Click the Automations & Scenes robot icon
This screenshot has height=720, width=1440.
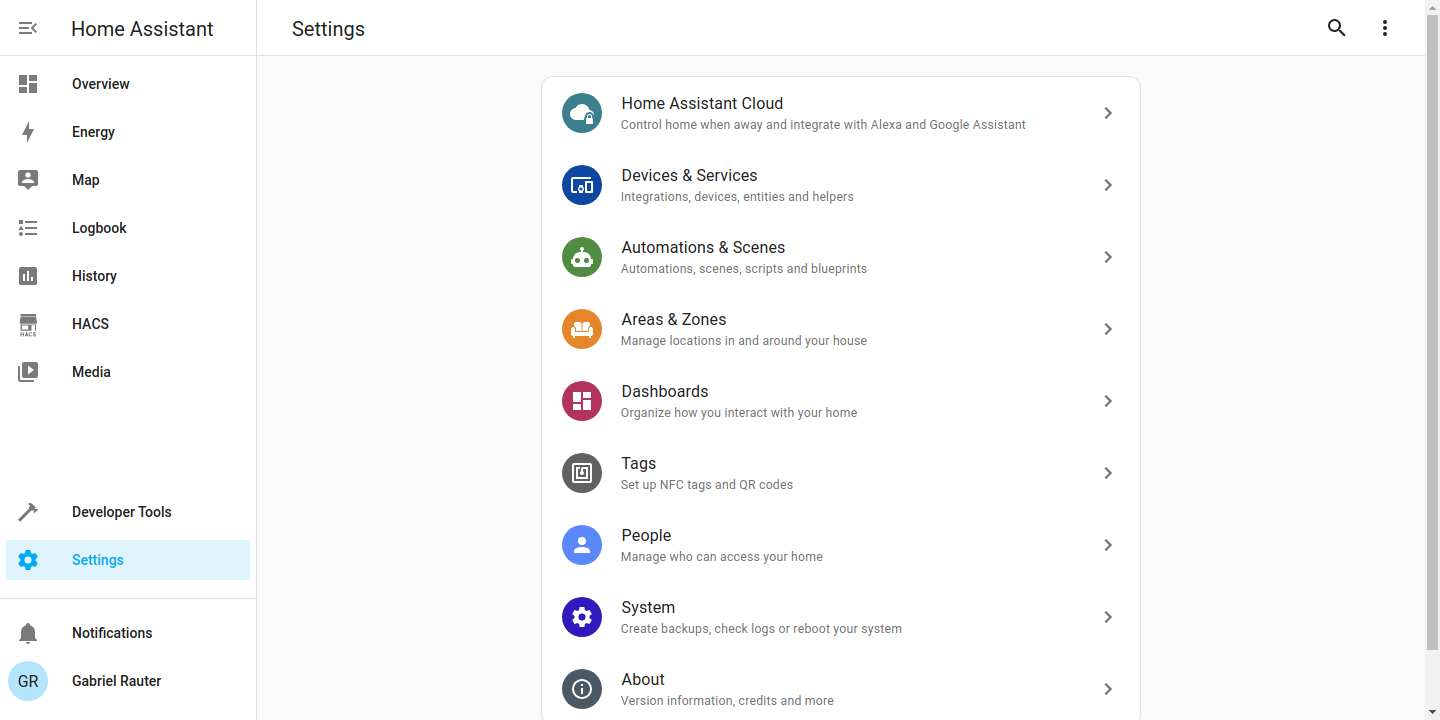coord(582,257)
